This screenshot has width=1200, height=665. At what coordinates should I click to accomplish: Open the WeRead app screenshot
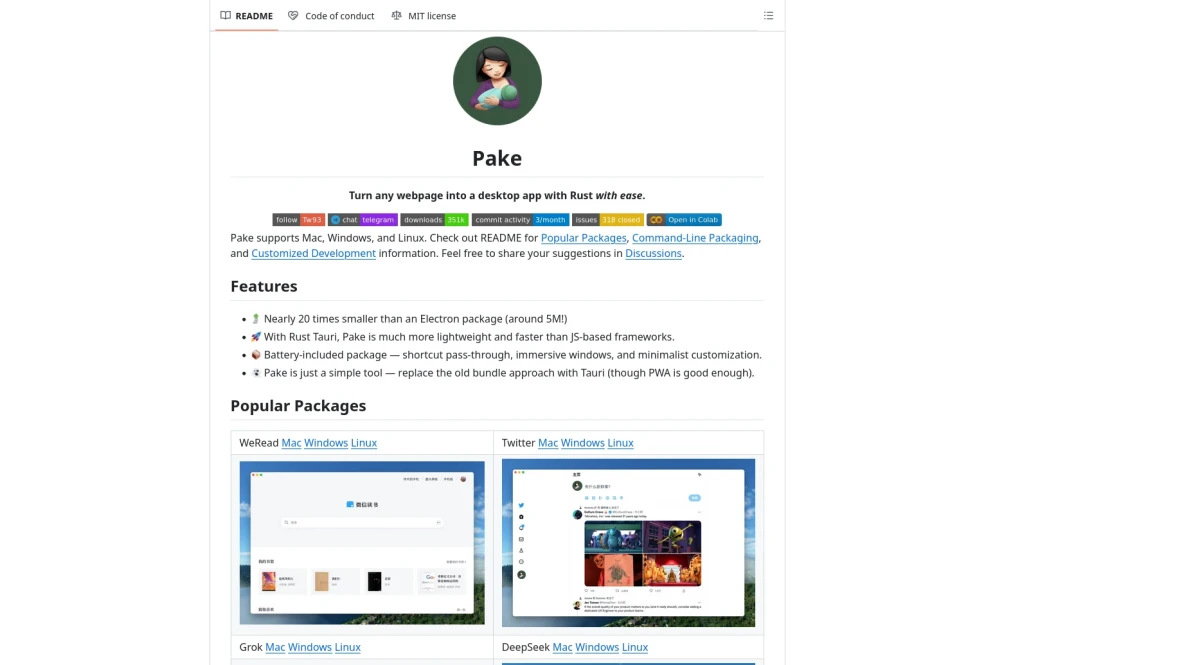click(362, 542)
